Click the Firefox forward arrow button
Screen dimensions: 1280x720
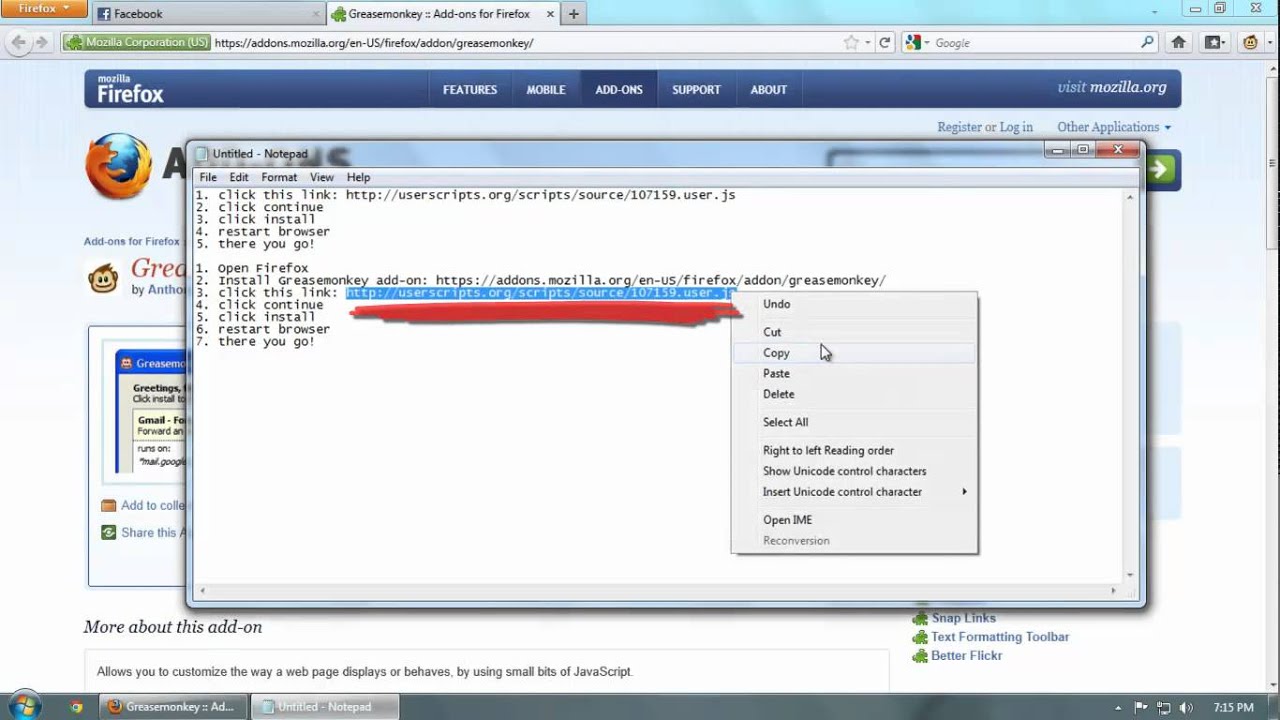(x=42, y=43)
